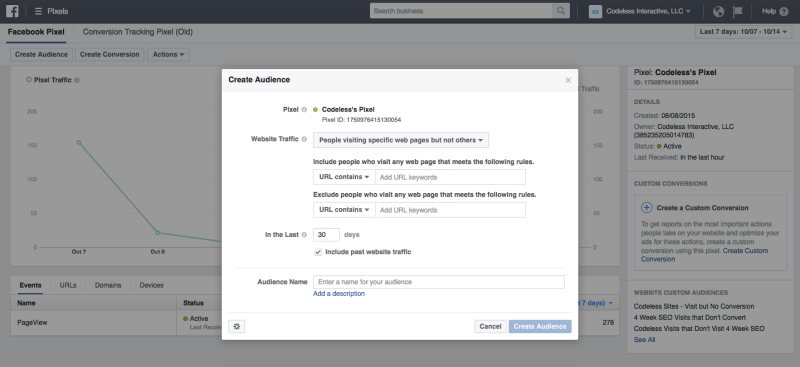Image resolution: width=800 pixels, height=367 pixels.
Task: Click the 278 event count value
Action: coord(608,323)
